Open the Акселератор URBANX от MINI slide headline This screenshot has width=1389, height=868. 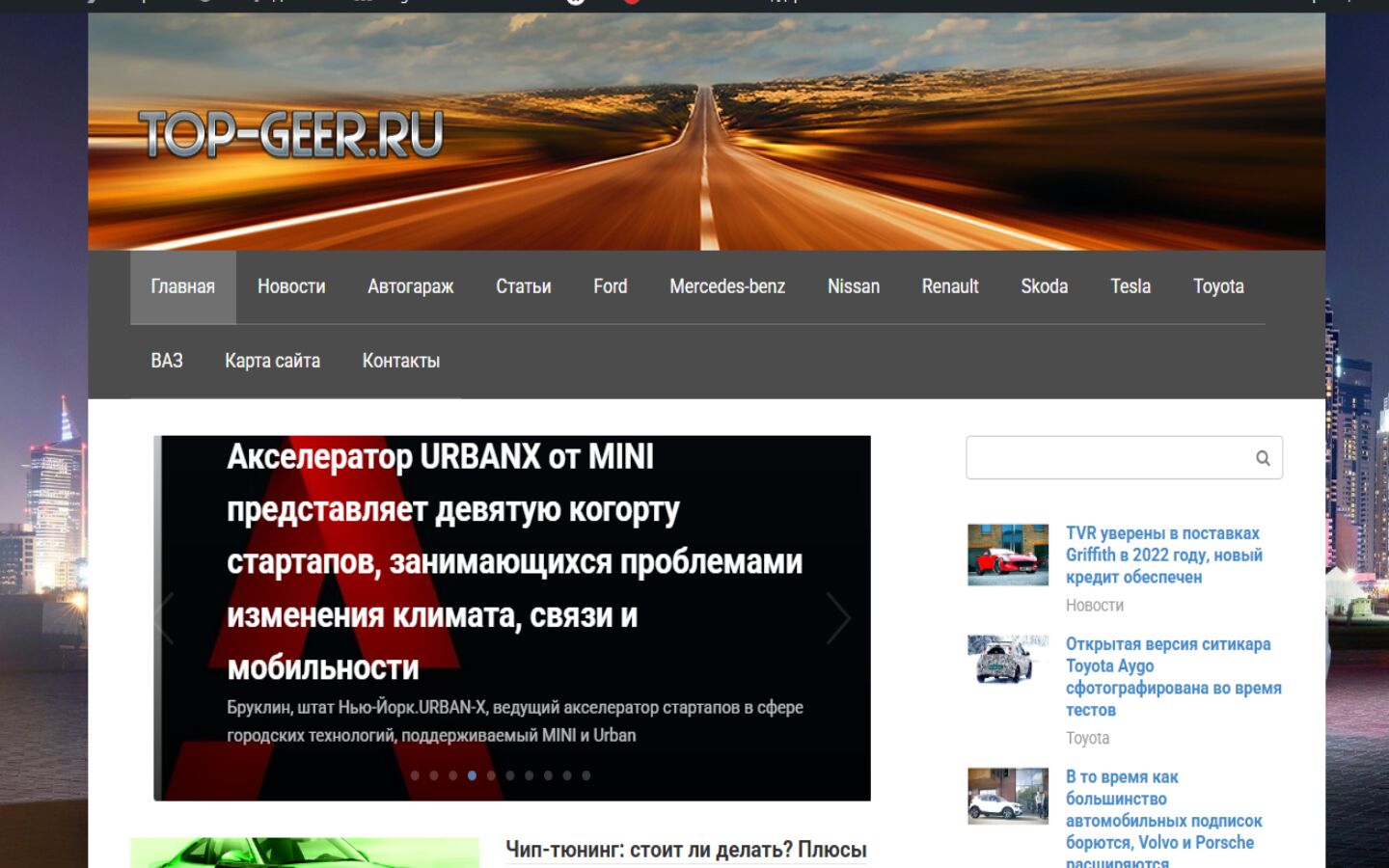514,561
